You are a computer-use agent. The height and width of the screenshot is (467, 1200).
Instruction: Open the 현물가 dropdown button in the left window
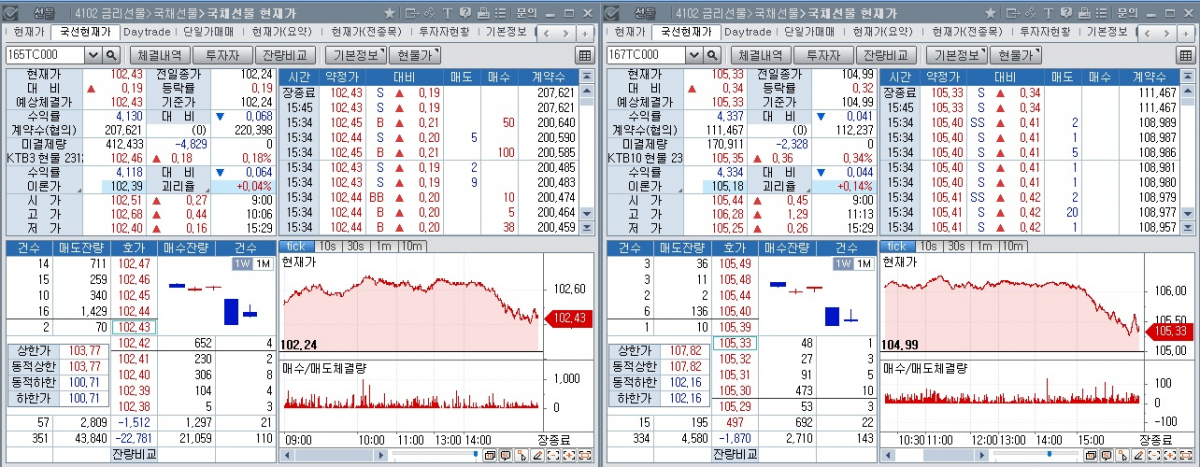click(x=414, y=55)
